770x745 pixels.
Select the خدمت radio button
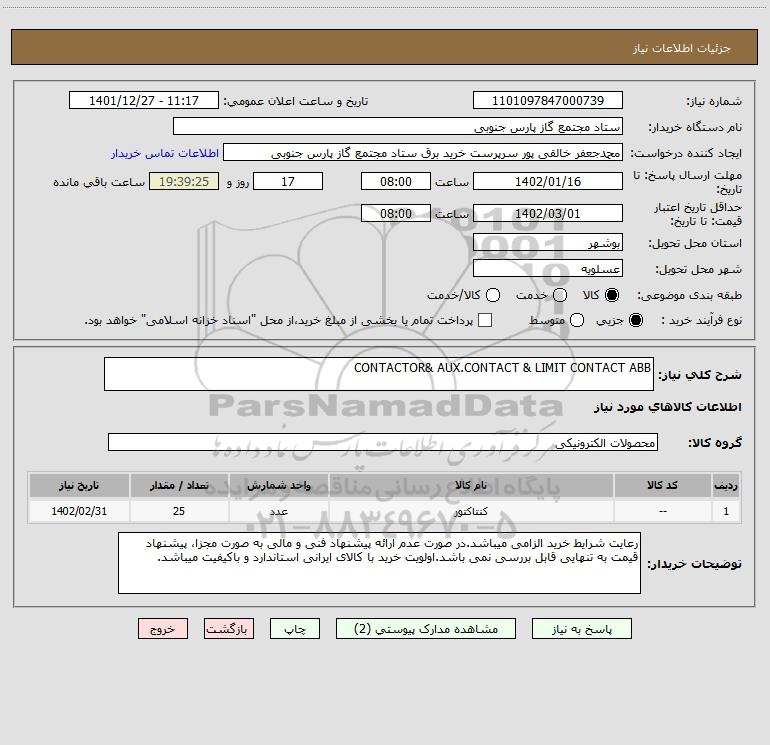pos(560,295)
